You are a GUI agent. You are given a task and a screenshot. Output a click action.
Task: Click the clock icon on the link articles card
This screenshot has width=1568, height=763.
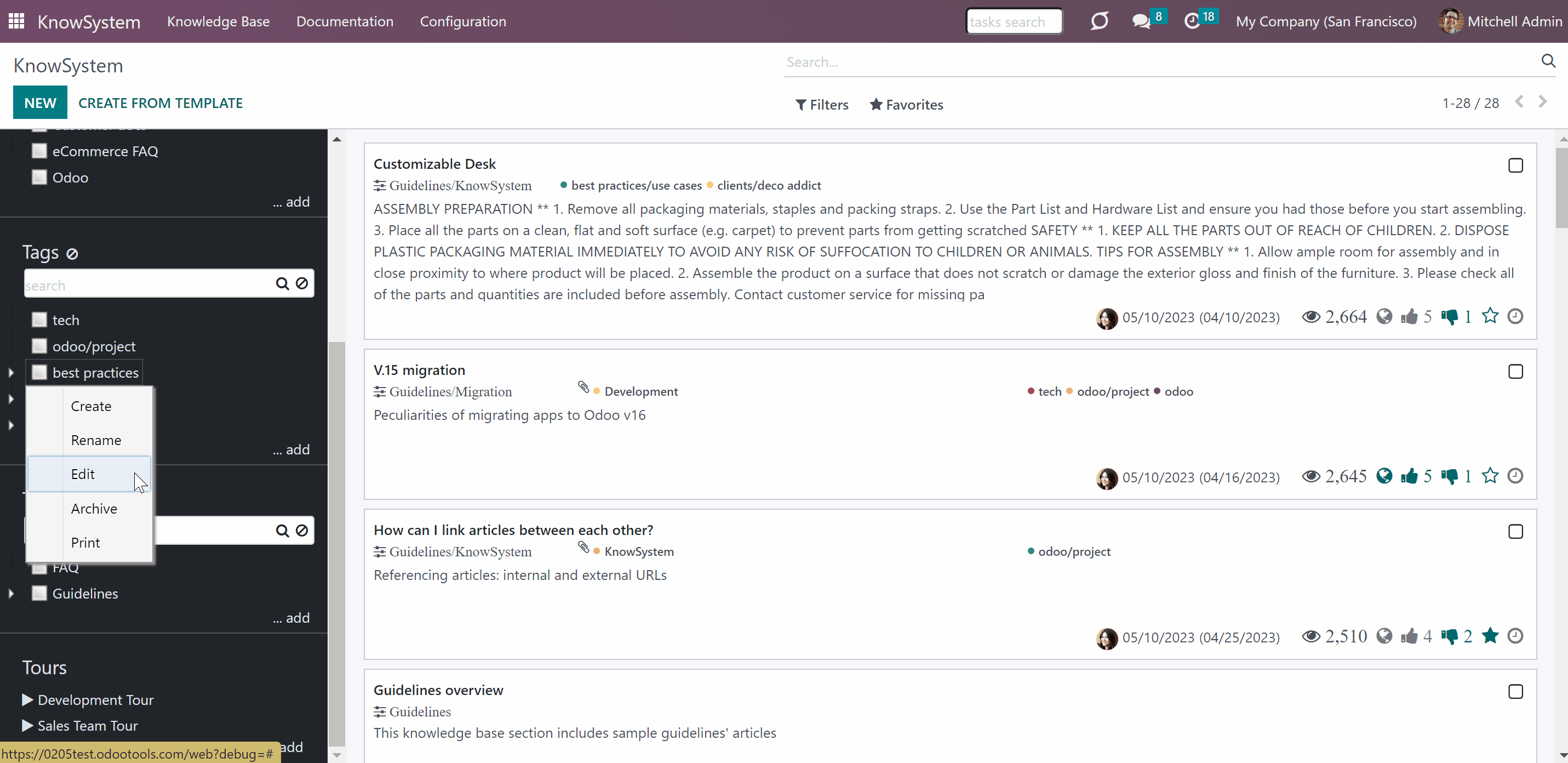[1515, 636]
